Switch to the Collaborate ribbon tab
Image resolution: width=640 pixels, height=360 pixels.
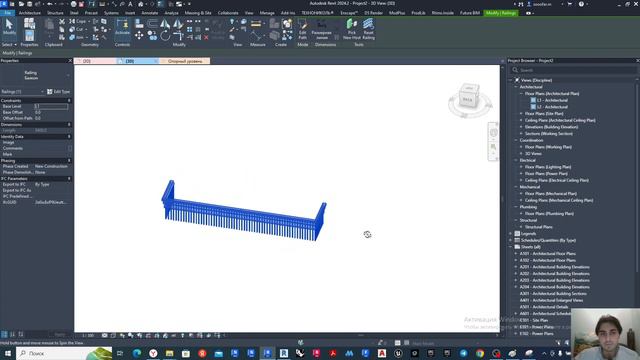pos(228,13)
